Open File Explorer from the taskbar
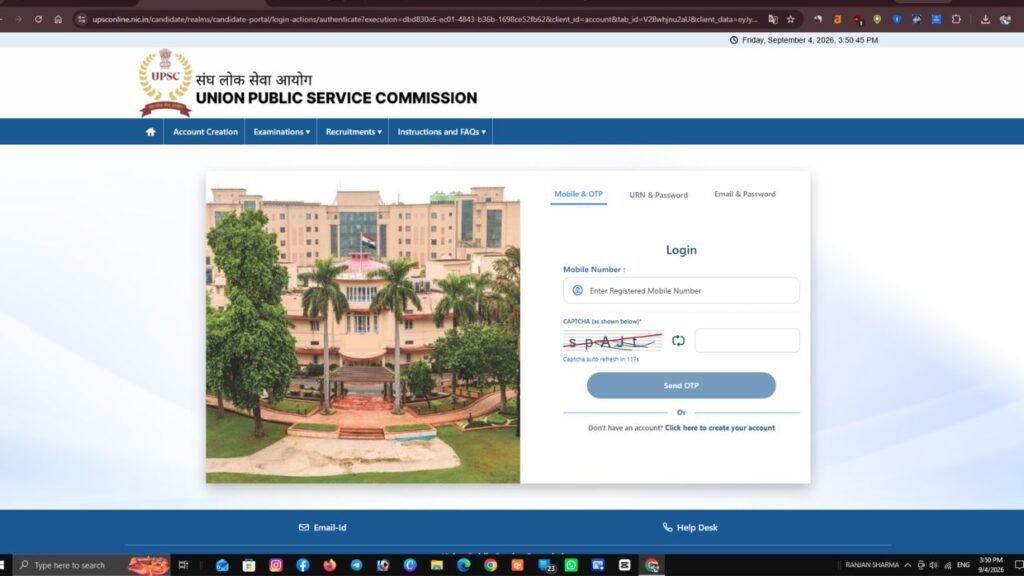 tap(437, 565)
